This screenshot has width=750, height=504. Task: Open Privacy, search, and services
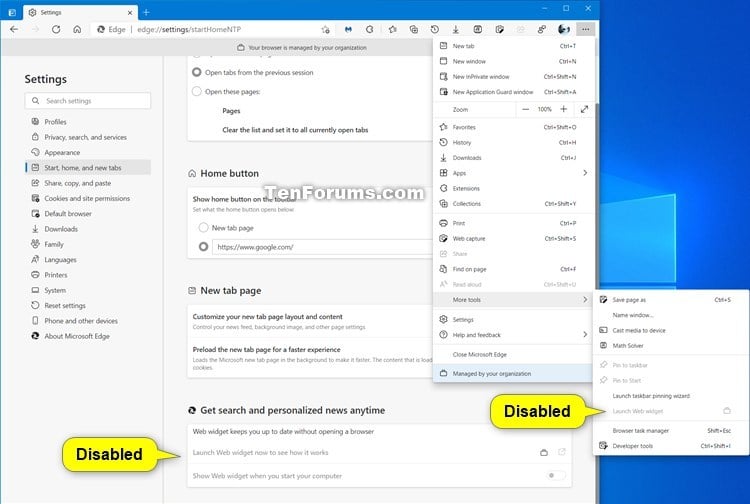pos(88,137)
